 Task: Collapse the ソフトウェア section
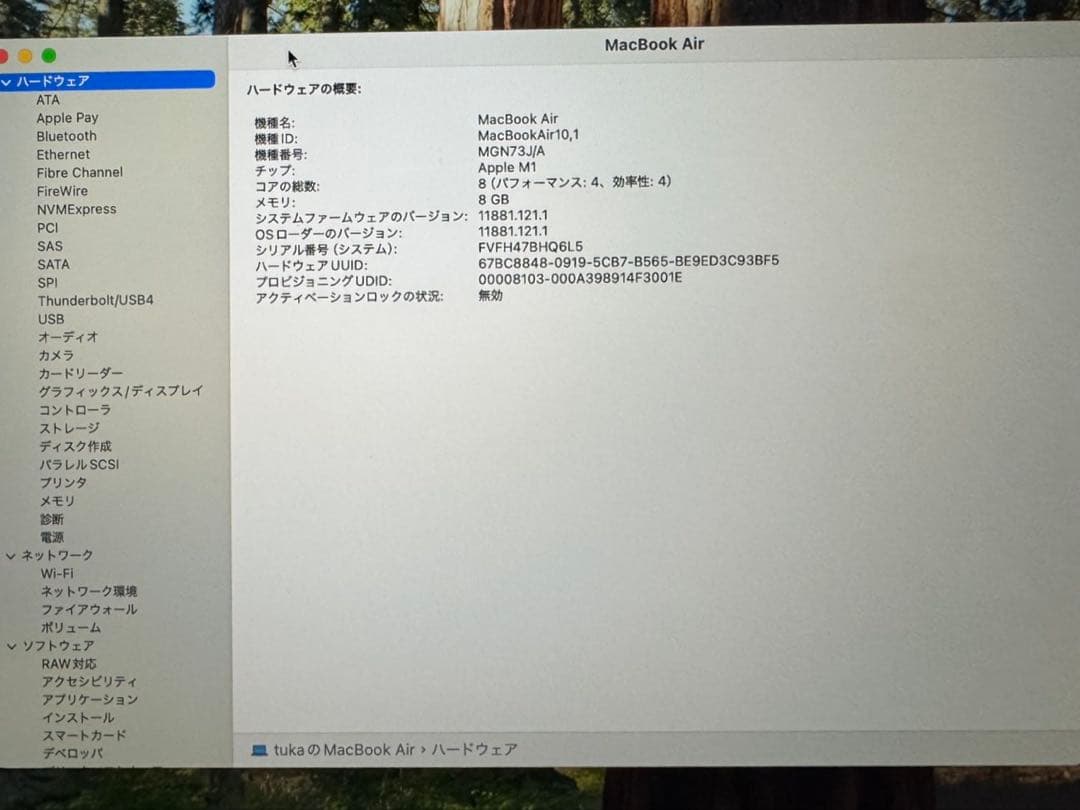click(x=10, y=646)
